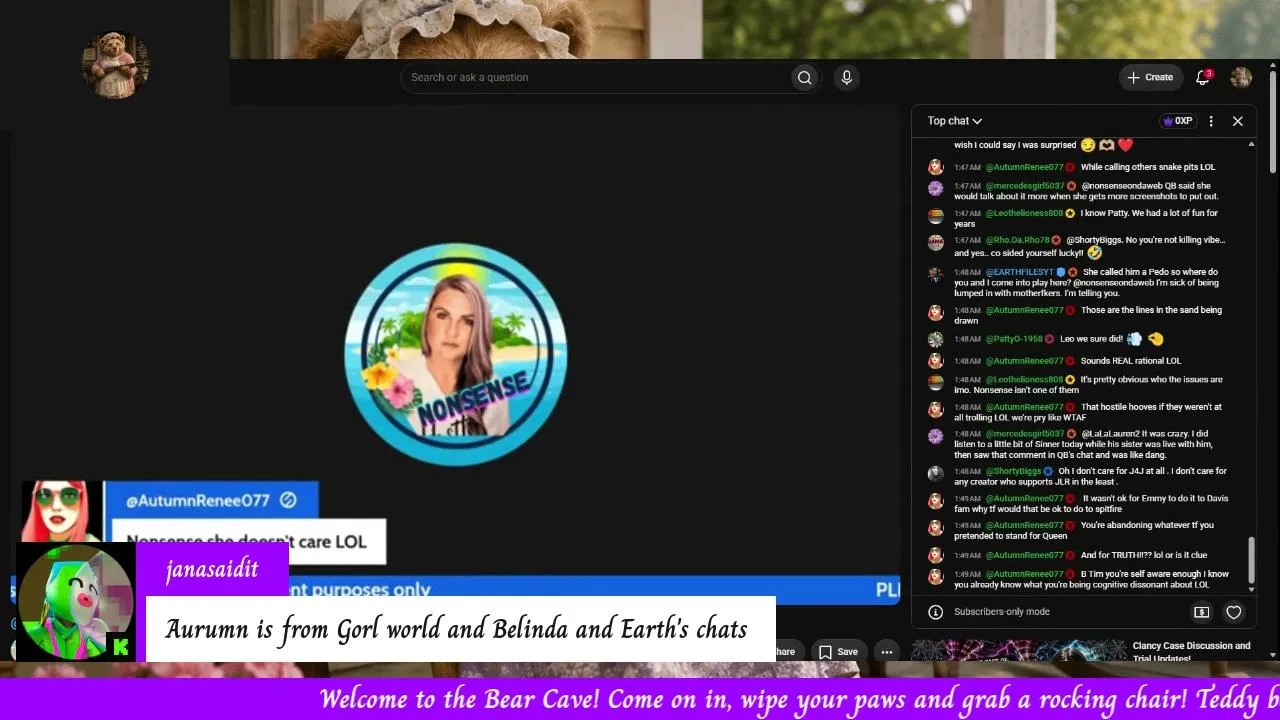Open the 0XP crown badge
Viewport: 1280px width, 720px height.
[x=1177, y=121]
